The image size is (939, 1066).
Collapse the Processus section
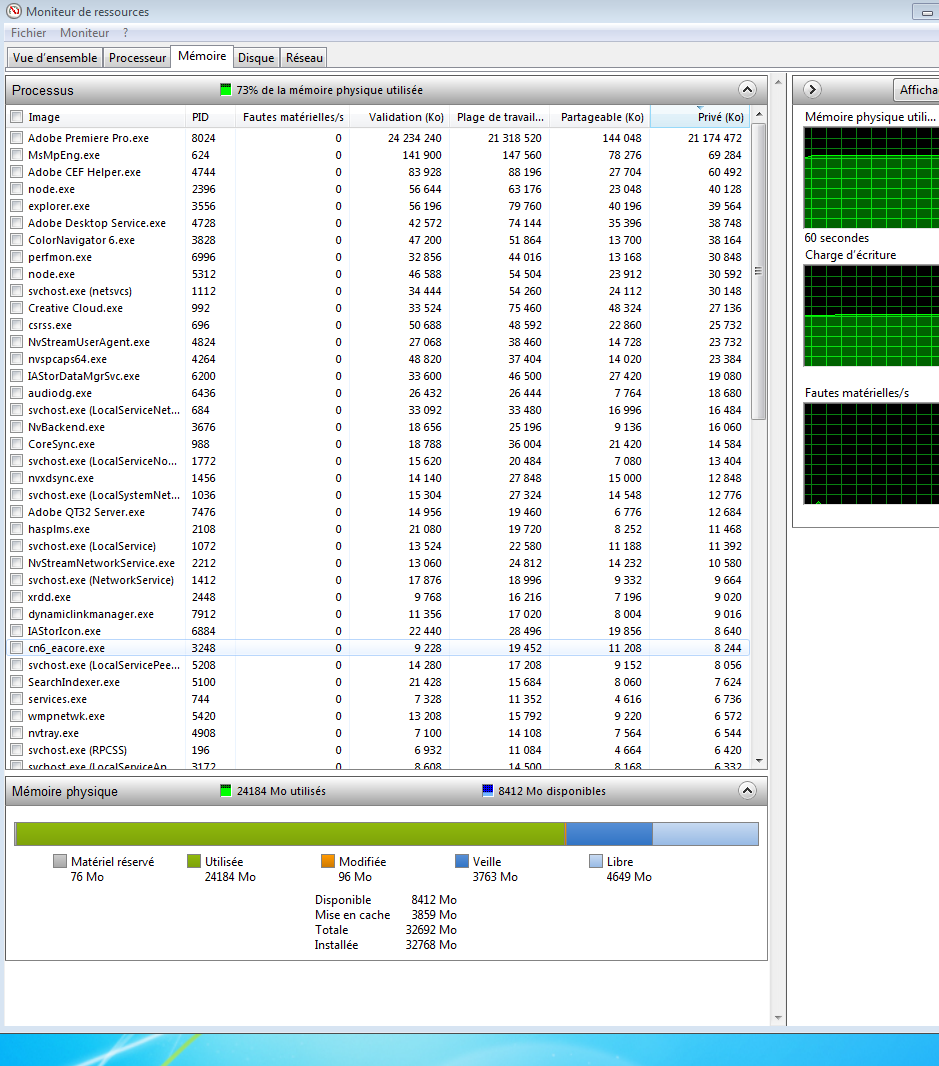[x=747, y=89]
